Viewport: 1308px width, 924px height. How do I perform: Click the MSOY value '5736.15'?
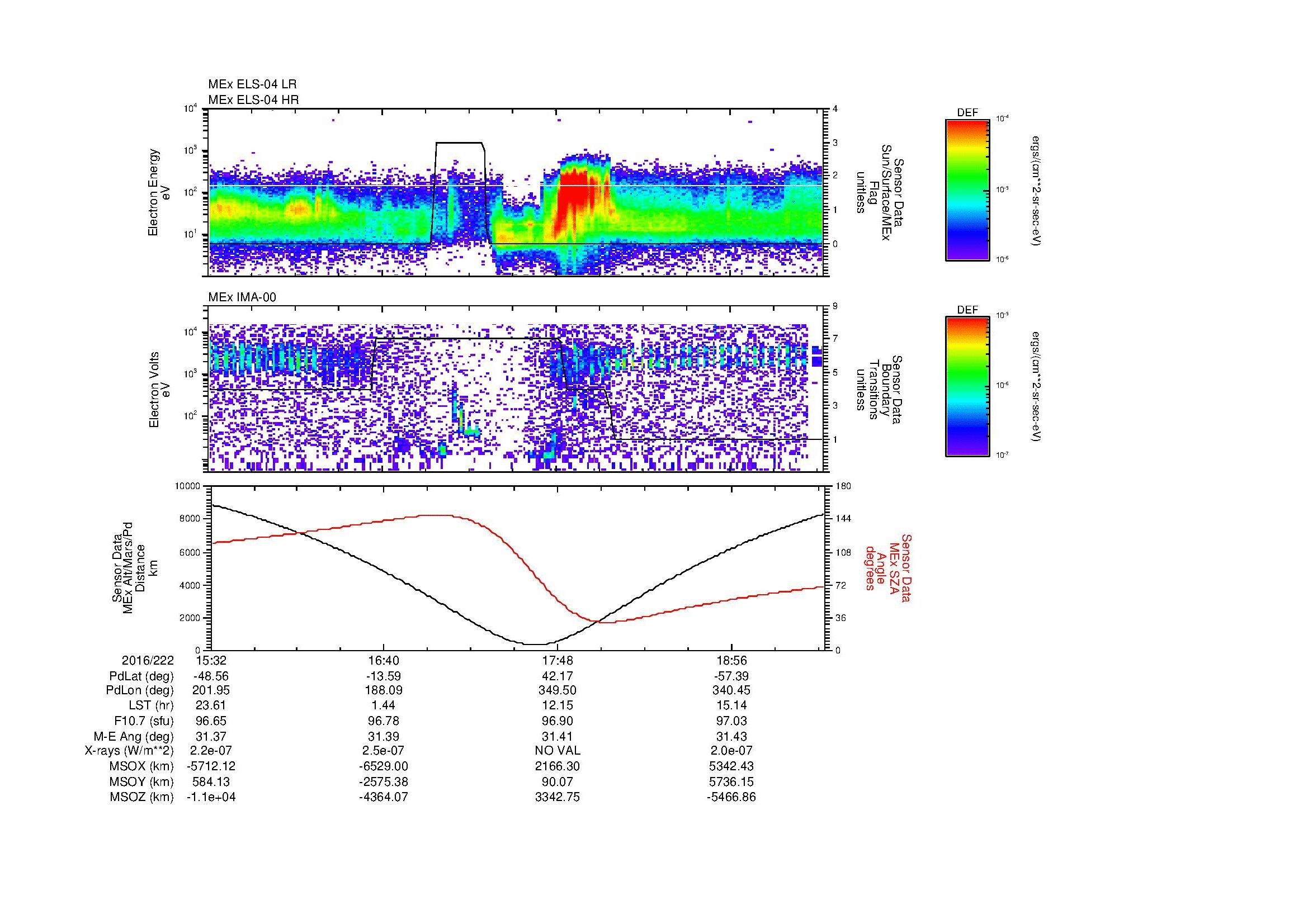tap(731, 781)
